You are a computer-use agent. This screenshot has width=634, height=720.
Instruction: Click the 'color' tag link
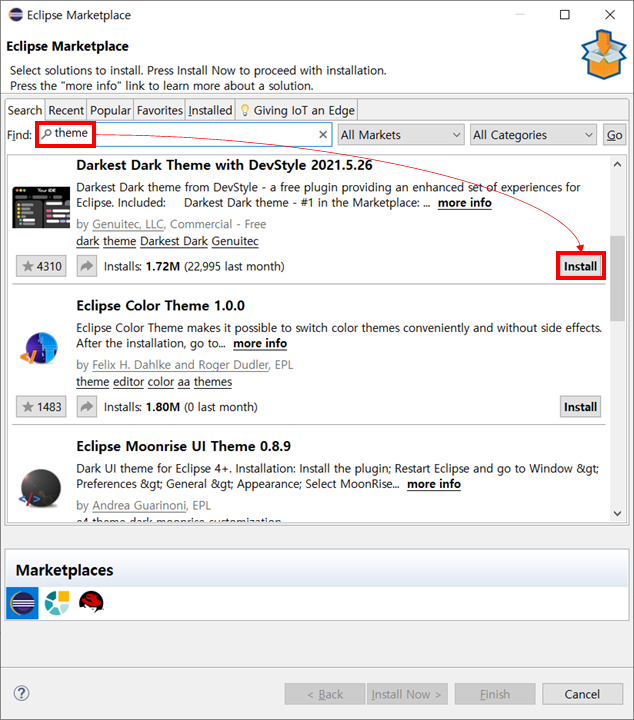(161, 382)
